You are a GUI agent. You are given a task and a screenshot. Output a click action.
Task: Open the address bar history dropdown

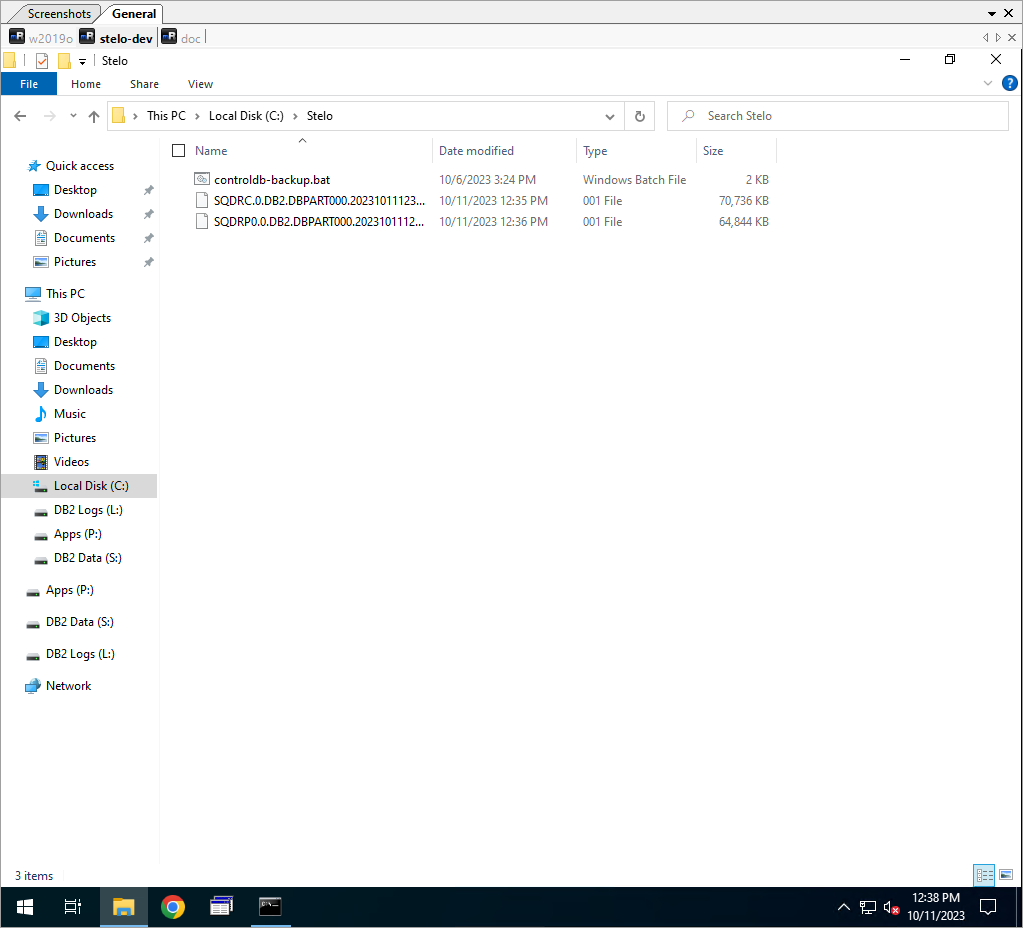[610, 116]
